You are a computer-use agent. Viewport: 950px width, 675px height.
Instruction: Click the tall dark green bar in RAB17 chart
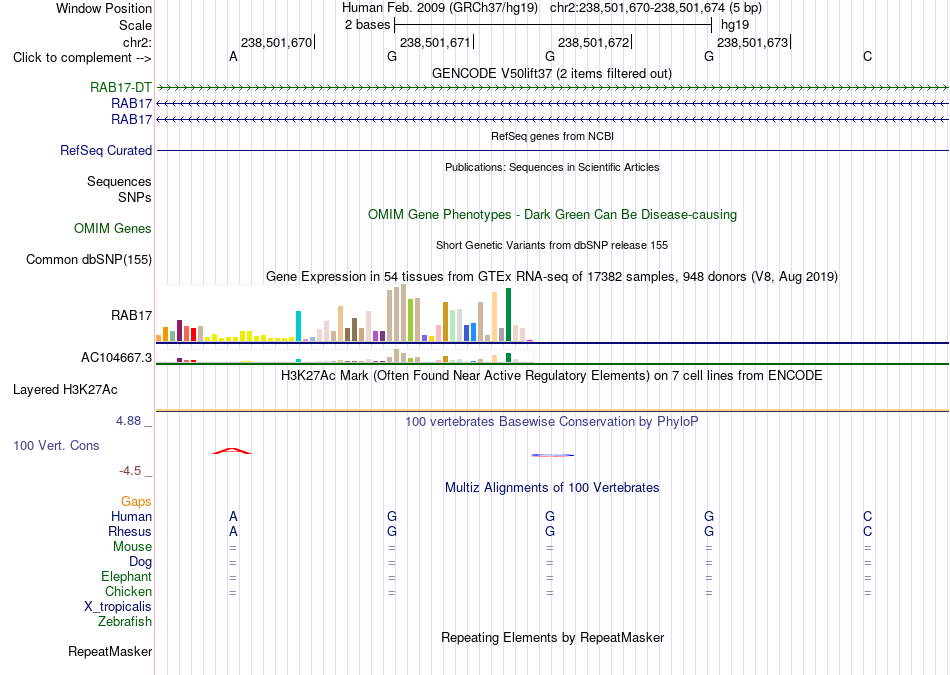point(509,315)
